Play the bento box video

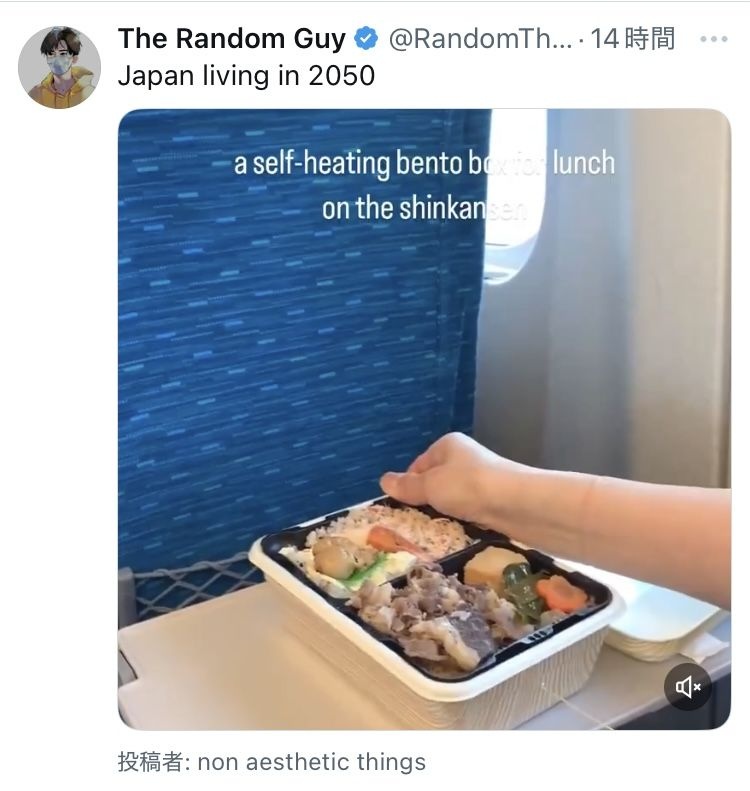424,419
